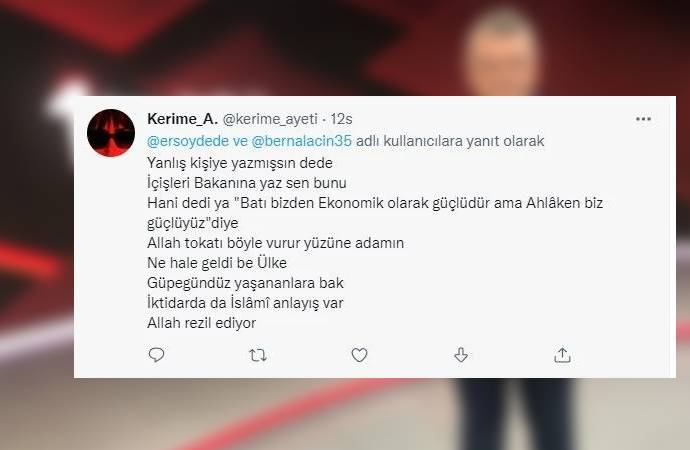Like the tweet with the heart icon
The width and height of the screenshot is (690, 450).
pyautogui.click(x=360, y=355)
